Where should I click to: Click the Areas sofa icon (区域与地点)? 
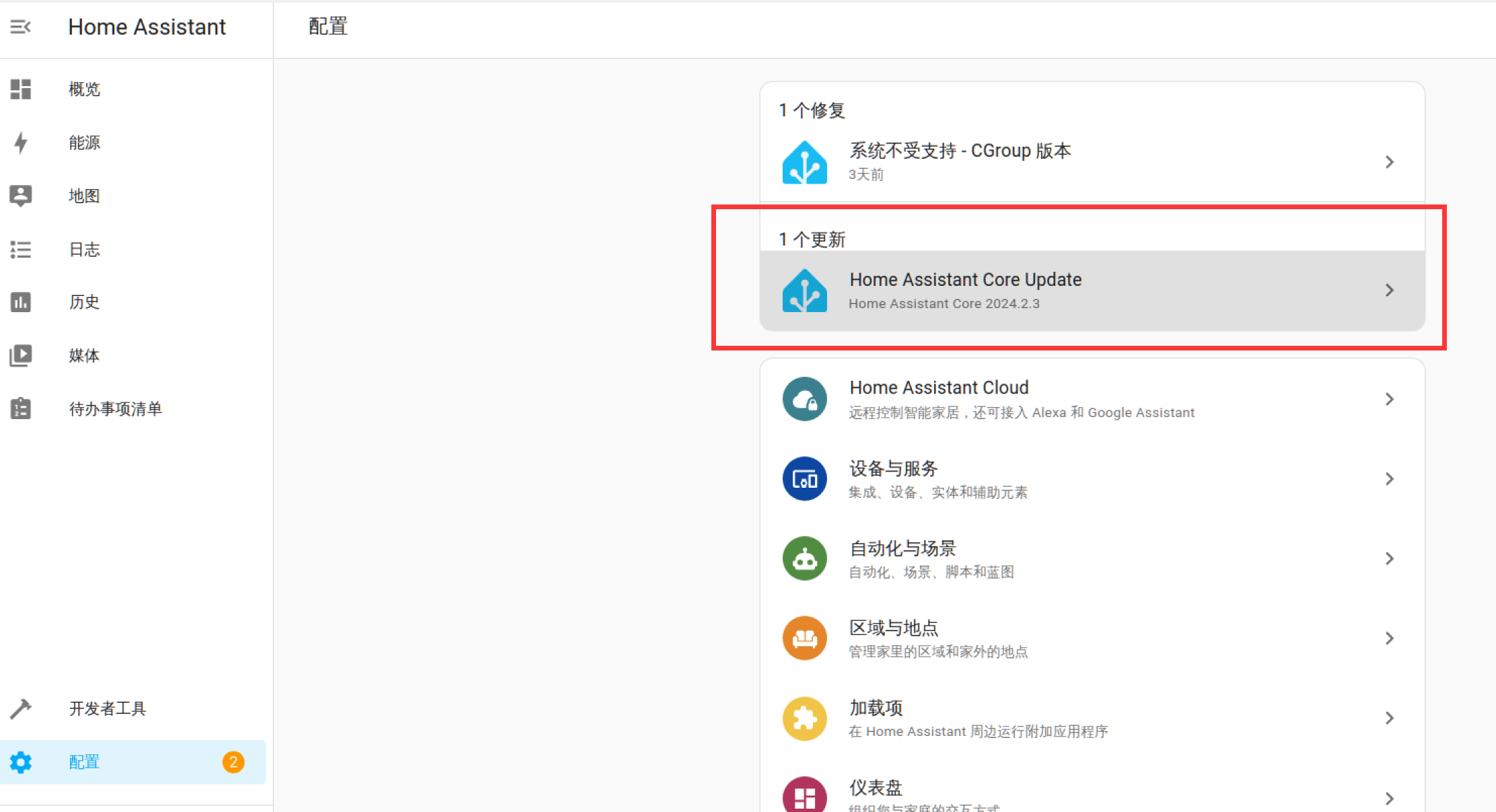[805, 638]
